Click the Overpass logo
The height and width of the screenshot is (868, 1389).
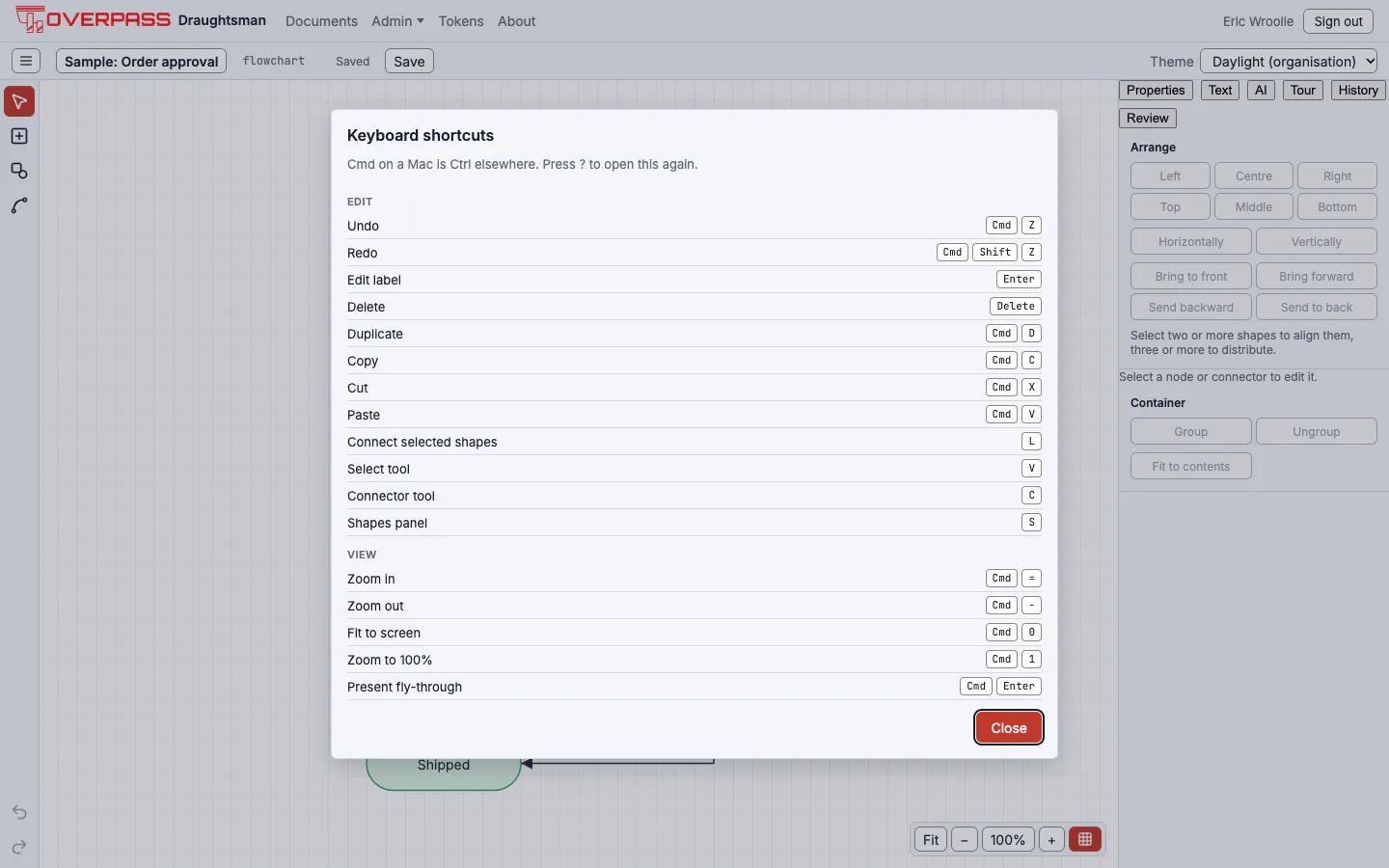tap(94, 20)
